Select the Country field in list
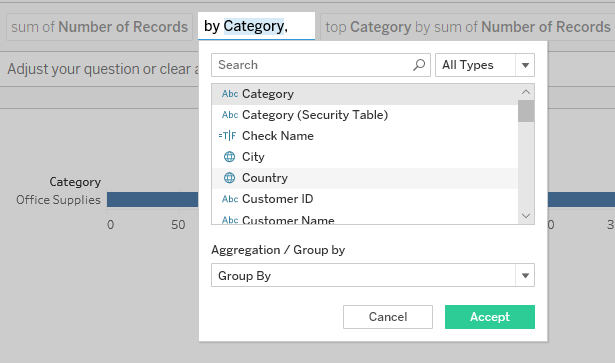The width and height of the screenshot is (615, 363). [365, 178]
